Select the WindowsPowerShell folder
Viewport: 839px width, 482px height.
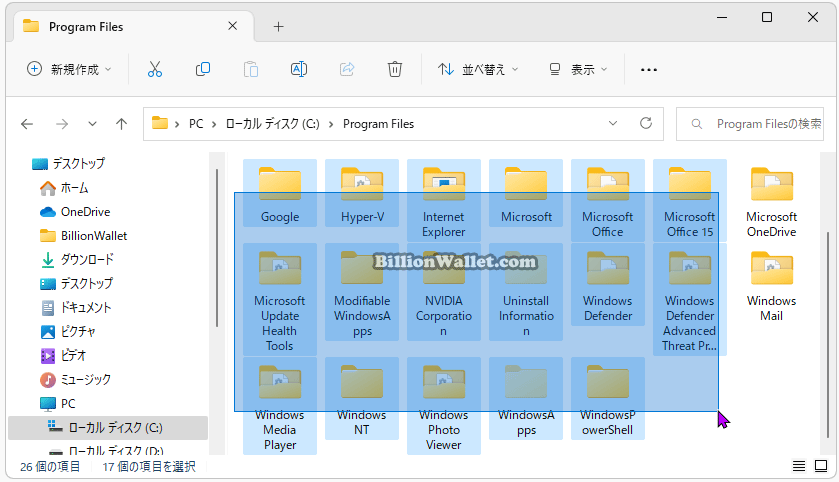click(607, 398)
